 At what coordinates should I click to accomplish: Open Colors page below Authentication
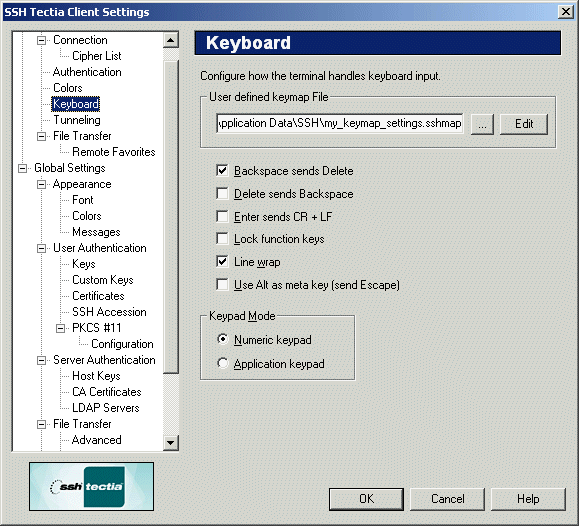68,88
